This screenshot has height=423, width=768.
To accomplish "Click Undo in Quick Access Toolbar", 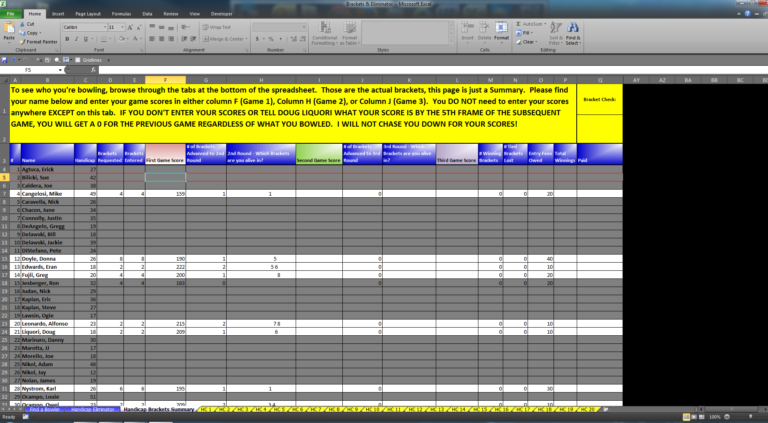I will (14, 60).
